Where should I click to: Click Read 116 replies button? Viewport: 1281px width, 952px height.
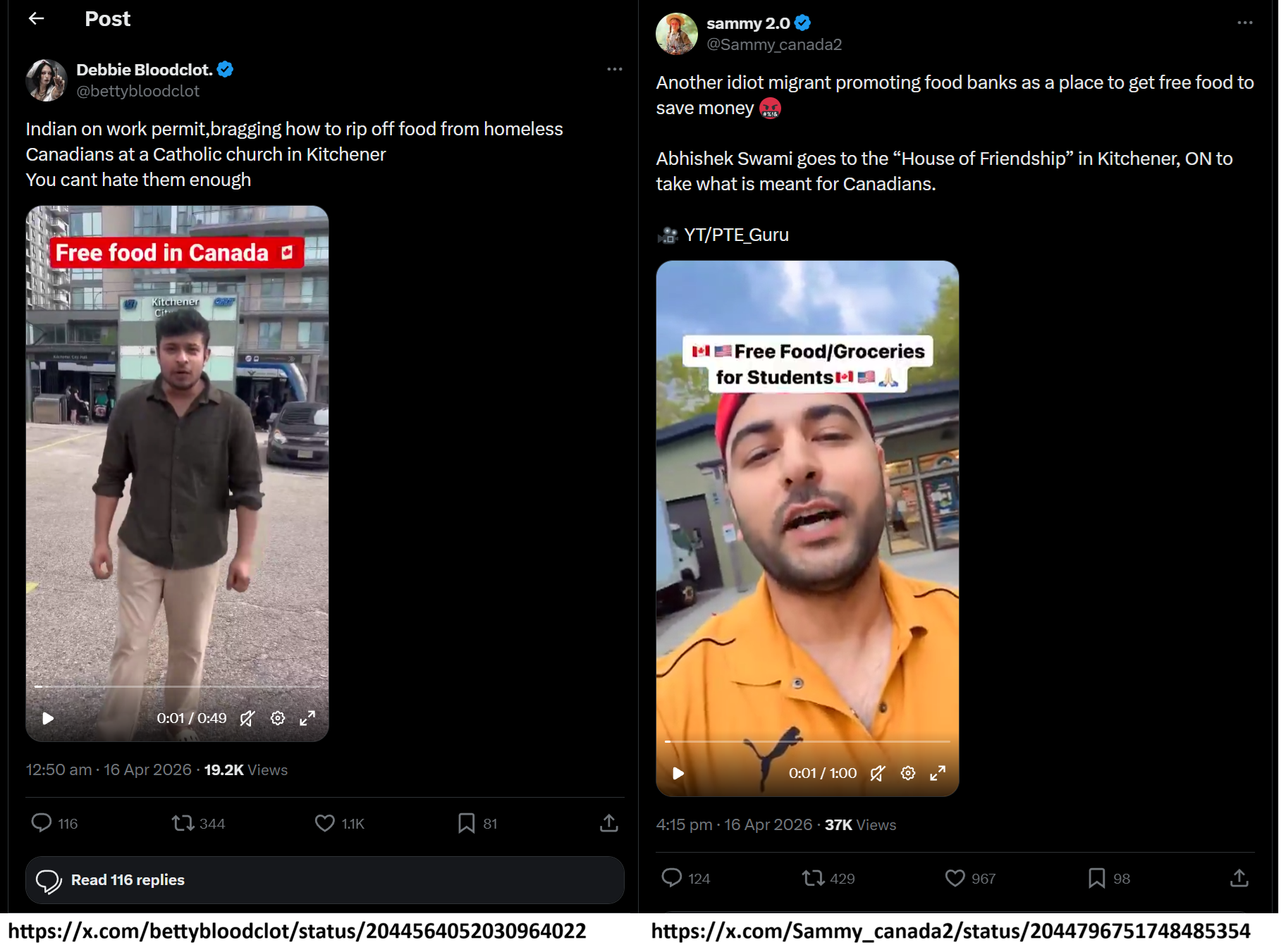pyautogui.click(x=325, y=880)
